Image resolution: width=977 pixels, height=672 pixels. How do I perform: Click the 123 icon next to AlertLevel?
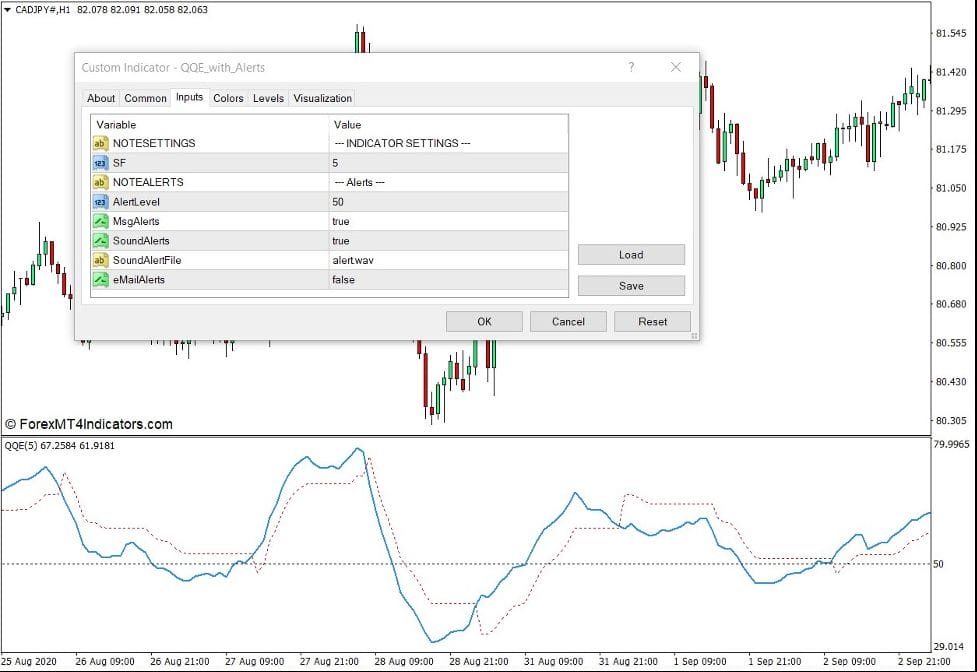tap(99, 201)
